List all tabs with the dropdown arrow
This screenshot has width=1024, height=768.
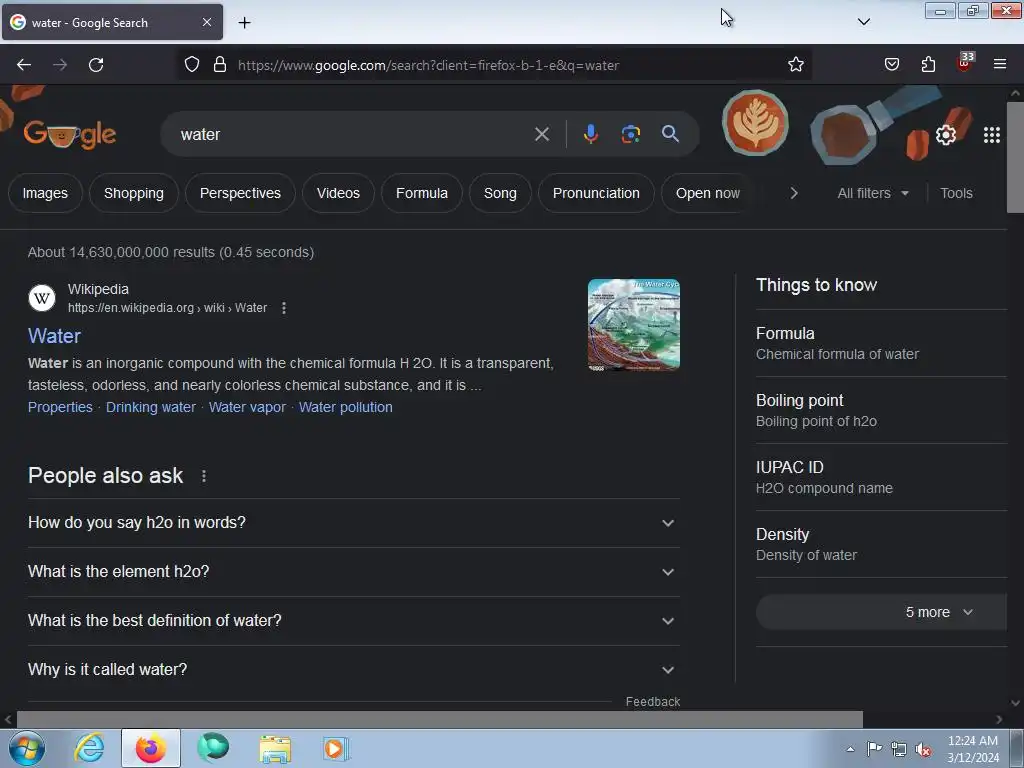[x=863, y=22]
